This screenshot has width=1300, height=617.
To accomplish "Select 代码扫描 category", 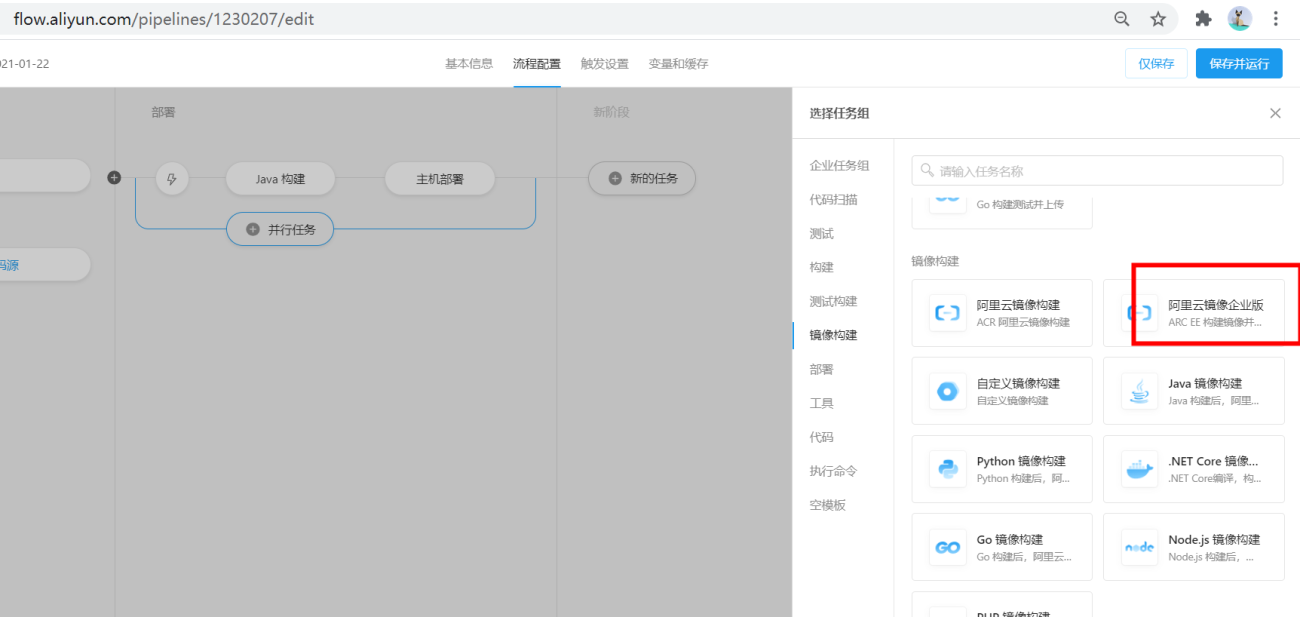I will [833, 199].
